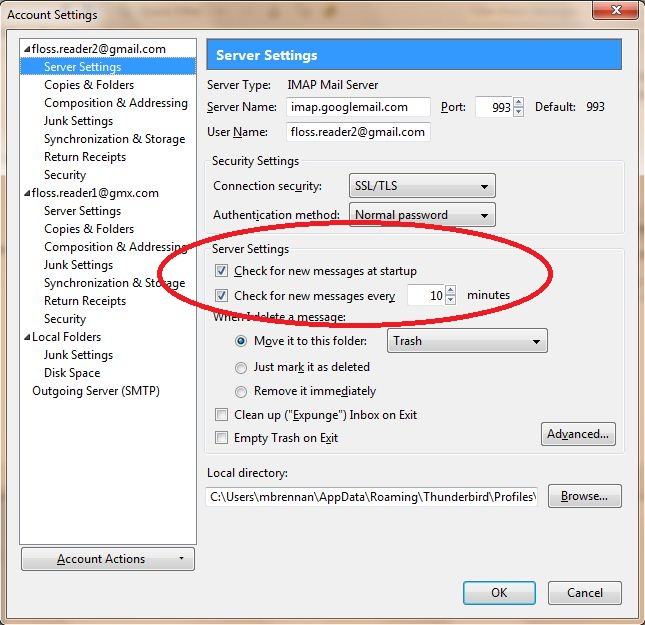Viewport: 645px width, 625px height.
Task: Enable Empty Trash on Exit
Action: click(x=221, y=438)
